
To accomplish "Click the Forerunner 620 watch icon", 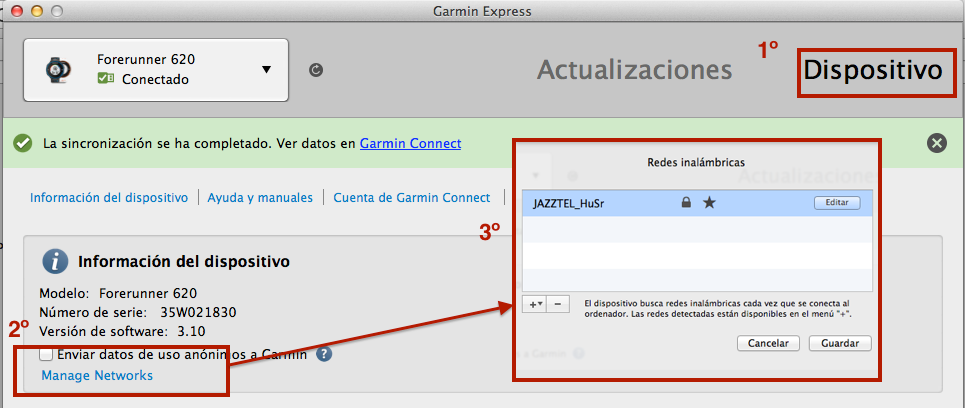I will point(58,70).
